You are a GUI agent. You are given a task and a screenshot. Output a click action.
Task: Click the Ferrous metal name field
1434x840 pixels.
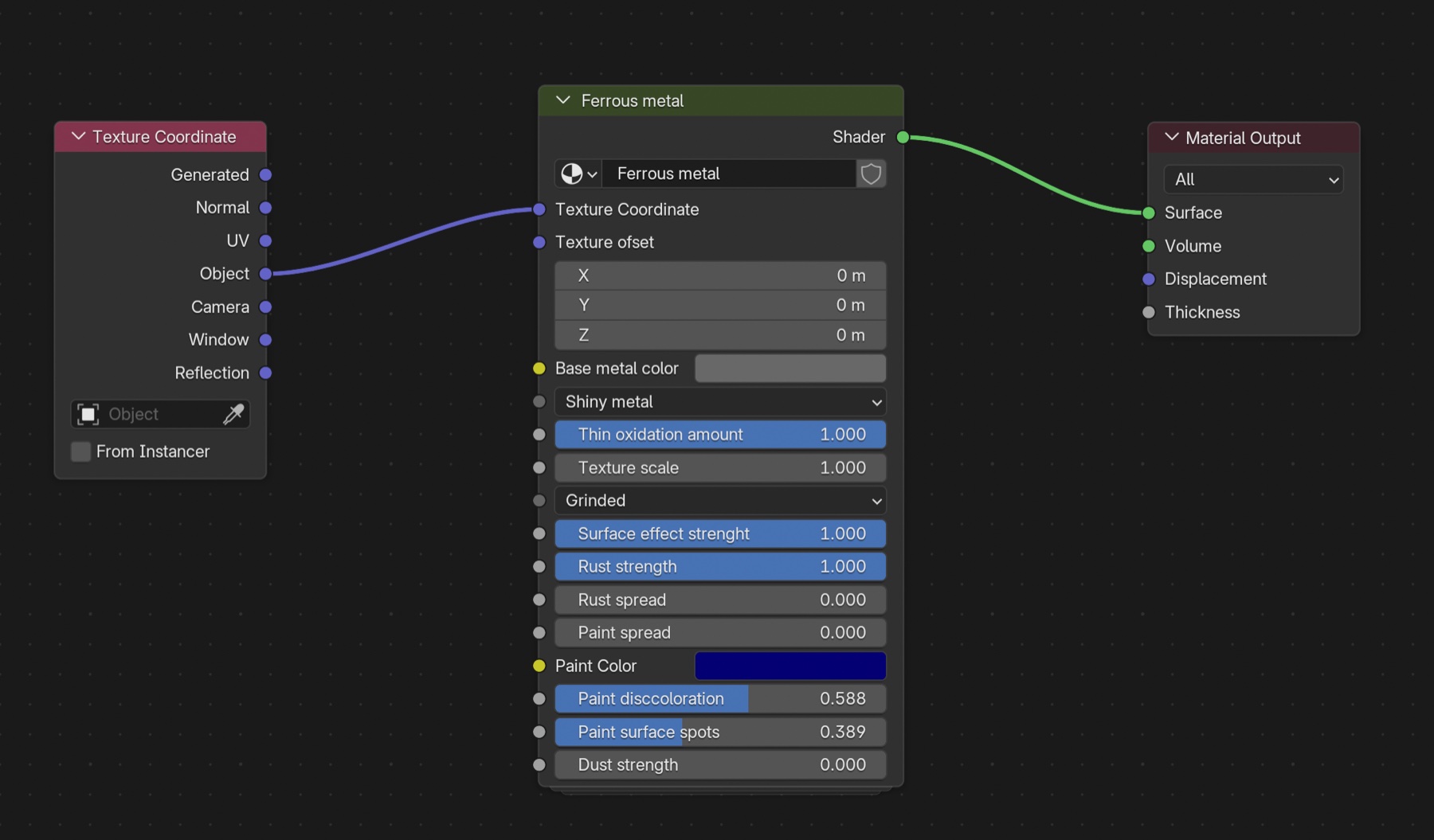pos(729,174)
